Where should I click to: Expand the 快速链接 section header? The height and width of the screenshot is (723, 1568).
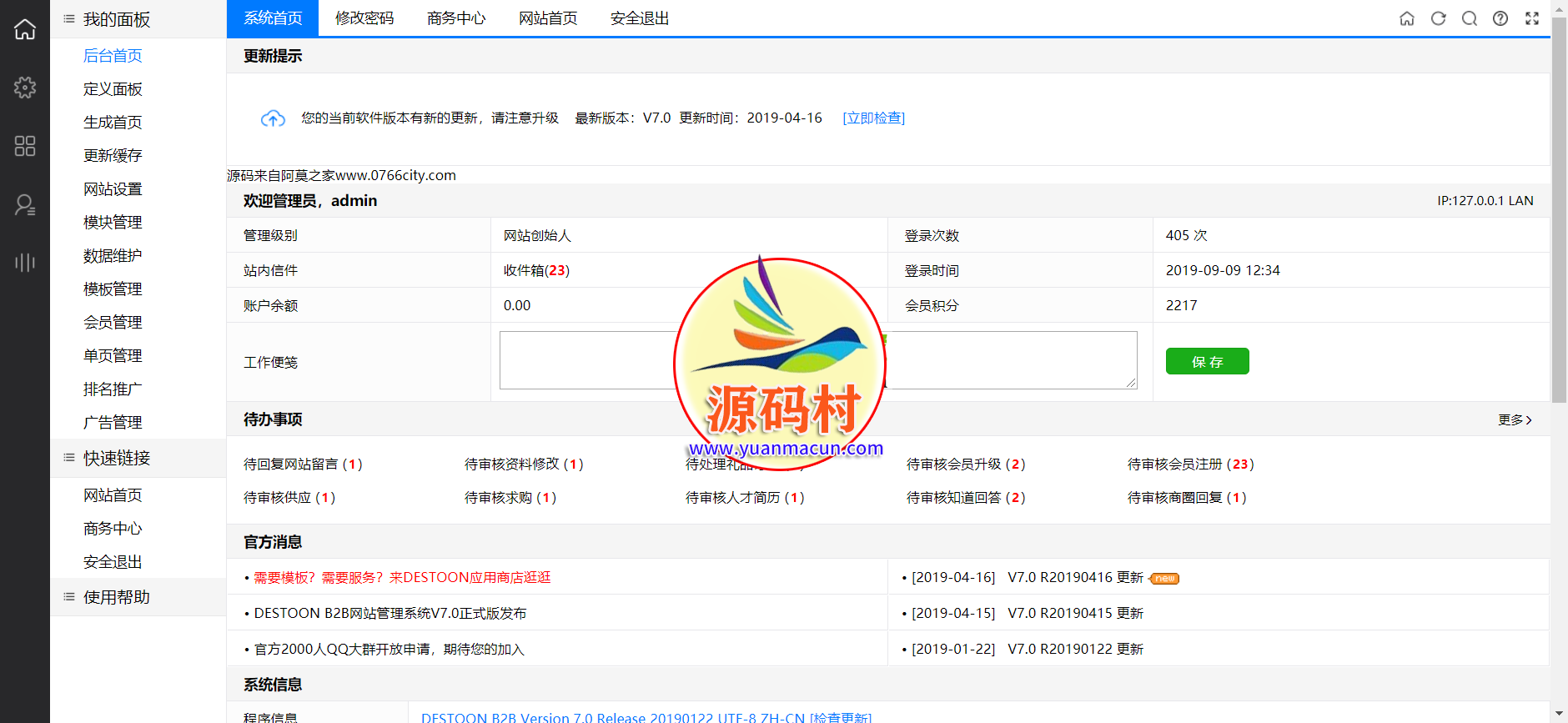(117, 458)
